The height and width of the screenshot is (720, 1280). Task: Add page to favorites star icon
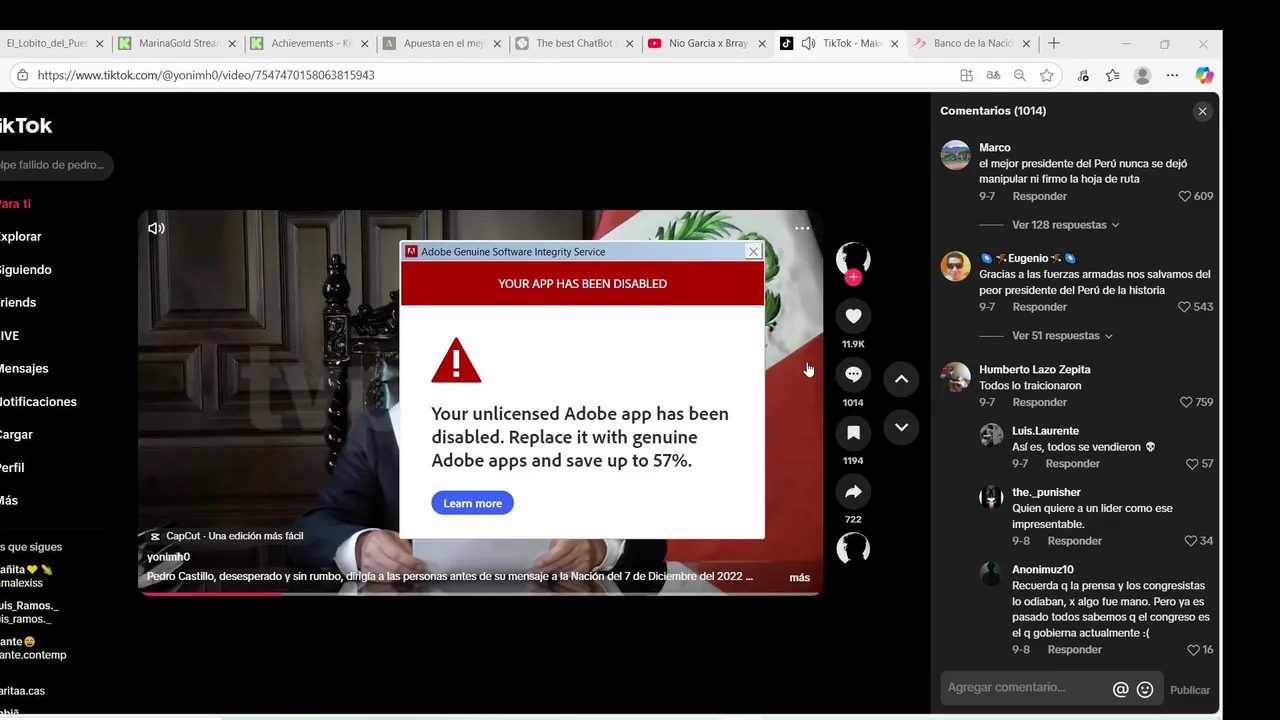[1046, 75]
